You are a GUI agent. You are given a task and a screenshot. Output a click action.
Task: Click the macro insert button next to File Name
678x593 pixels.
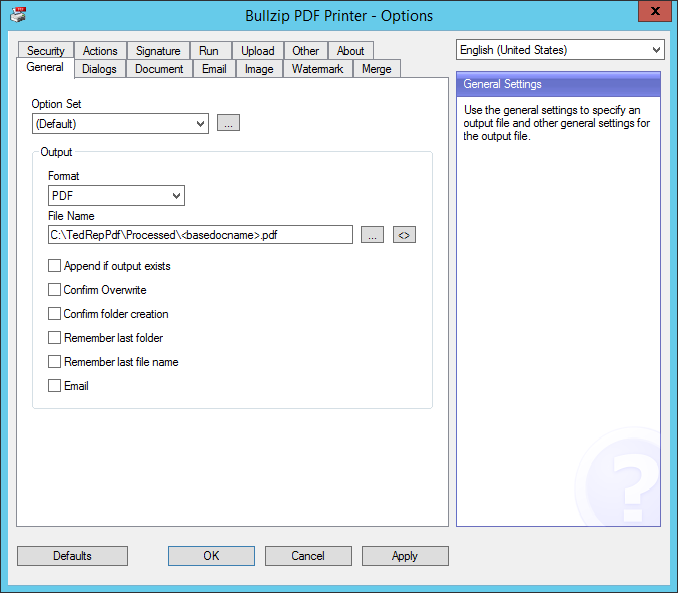click(x=404, y=235)
